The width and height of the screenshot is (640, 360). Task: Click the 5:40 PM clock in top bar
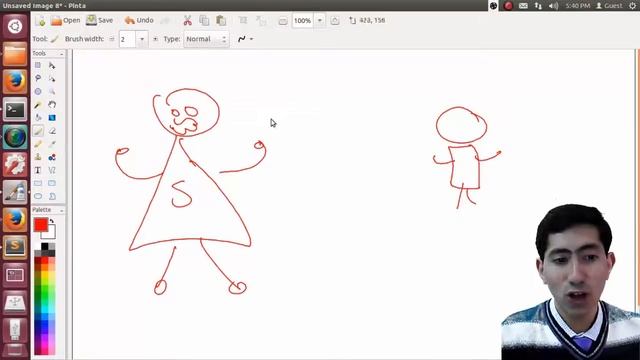click(x=577, y=6)
